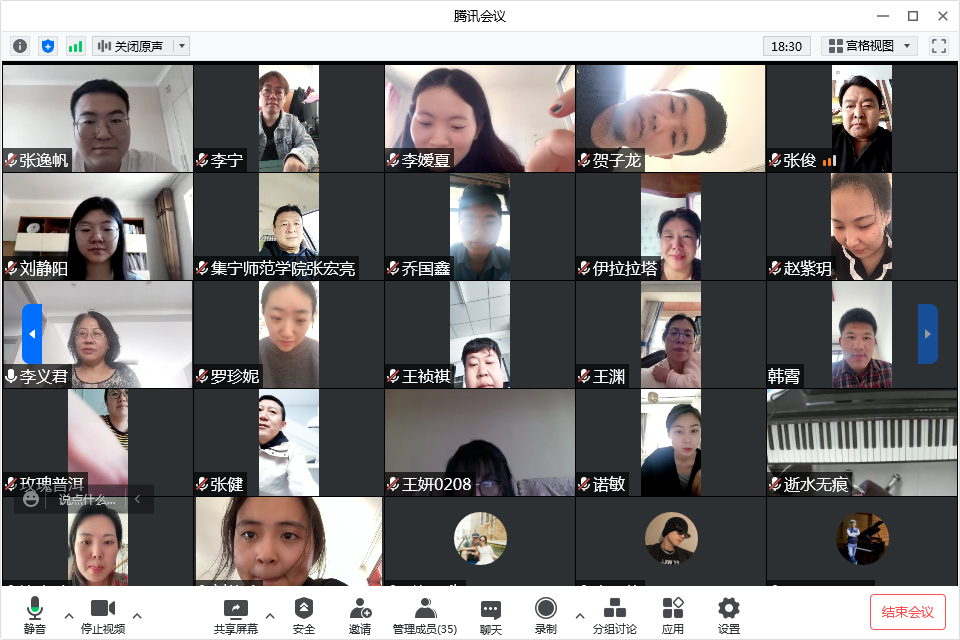Image resolution: width=960 pixels, height=640 pixels.
Task: Expand arrow next to 关闭原声
Action: (181, 46)
